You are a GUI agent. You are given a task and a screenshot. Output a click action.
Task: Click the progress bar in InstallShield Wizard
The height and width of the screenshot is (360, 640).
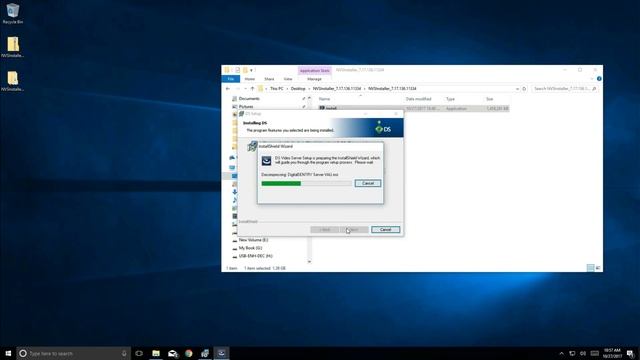coord(306,184)
